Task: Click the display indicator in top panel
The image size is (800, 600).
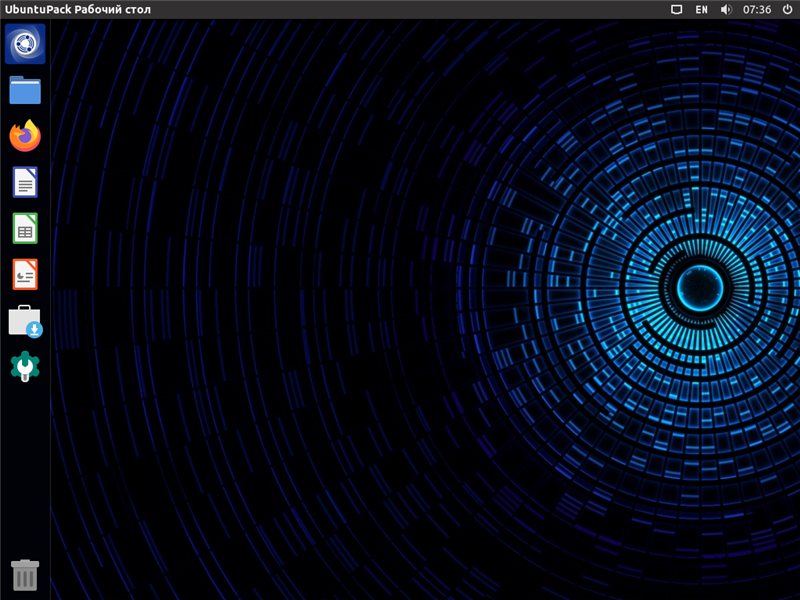Action: (x=676, y=10)
